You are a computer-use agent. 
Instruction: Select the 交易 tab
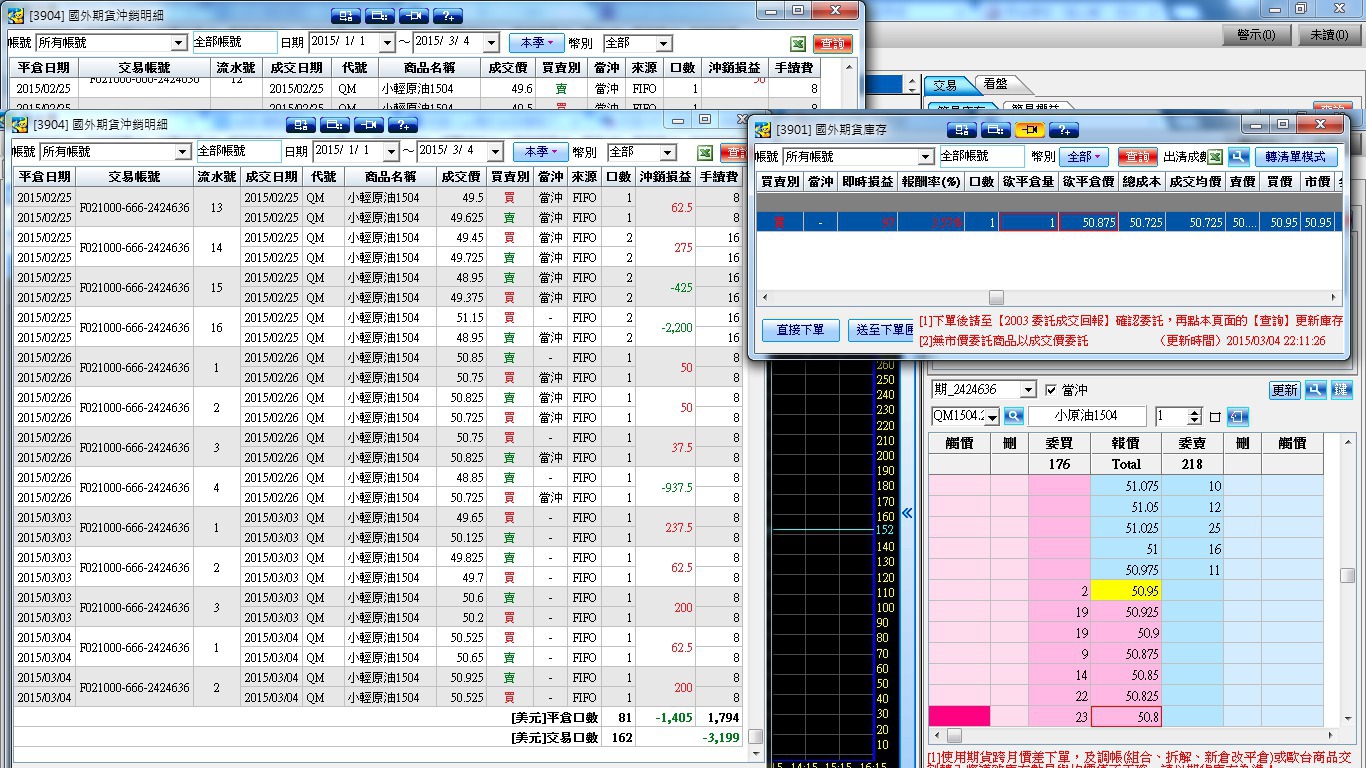[945, 85]
